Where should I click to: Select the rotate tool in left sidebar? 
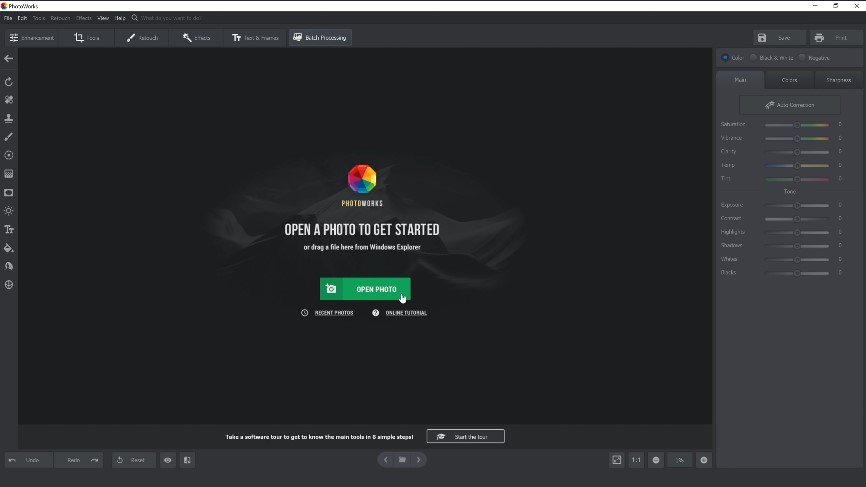9,82
